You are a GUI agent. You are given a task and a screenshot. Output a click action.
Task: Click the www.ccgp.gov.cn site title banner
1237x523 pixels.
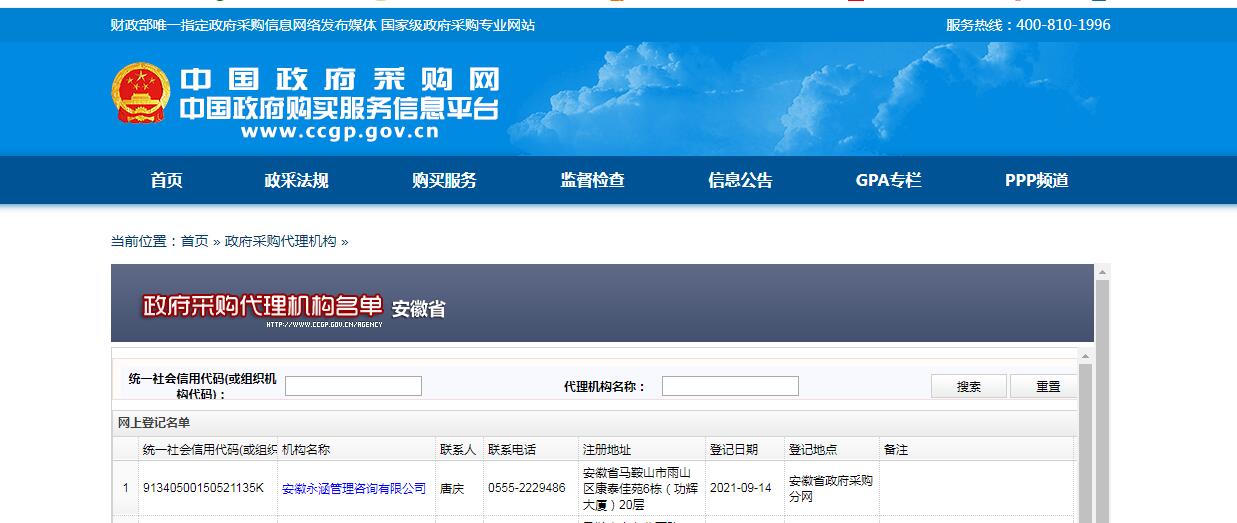pos(339,131)
